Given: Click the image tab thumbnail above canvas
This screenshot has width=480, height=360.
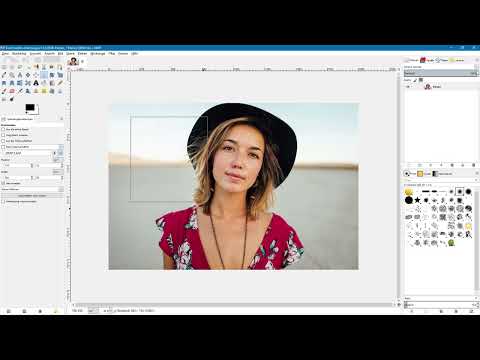Looking at the screenshot, I should point(73,61).
